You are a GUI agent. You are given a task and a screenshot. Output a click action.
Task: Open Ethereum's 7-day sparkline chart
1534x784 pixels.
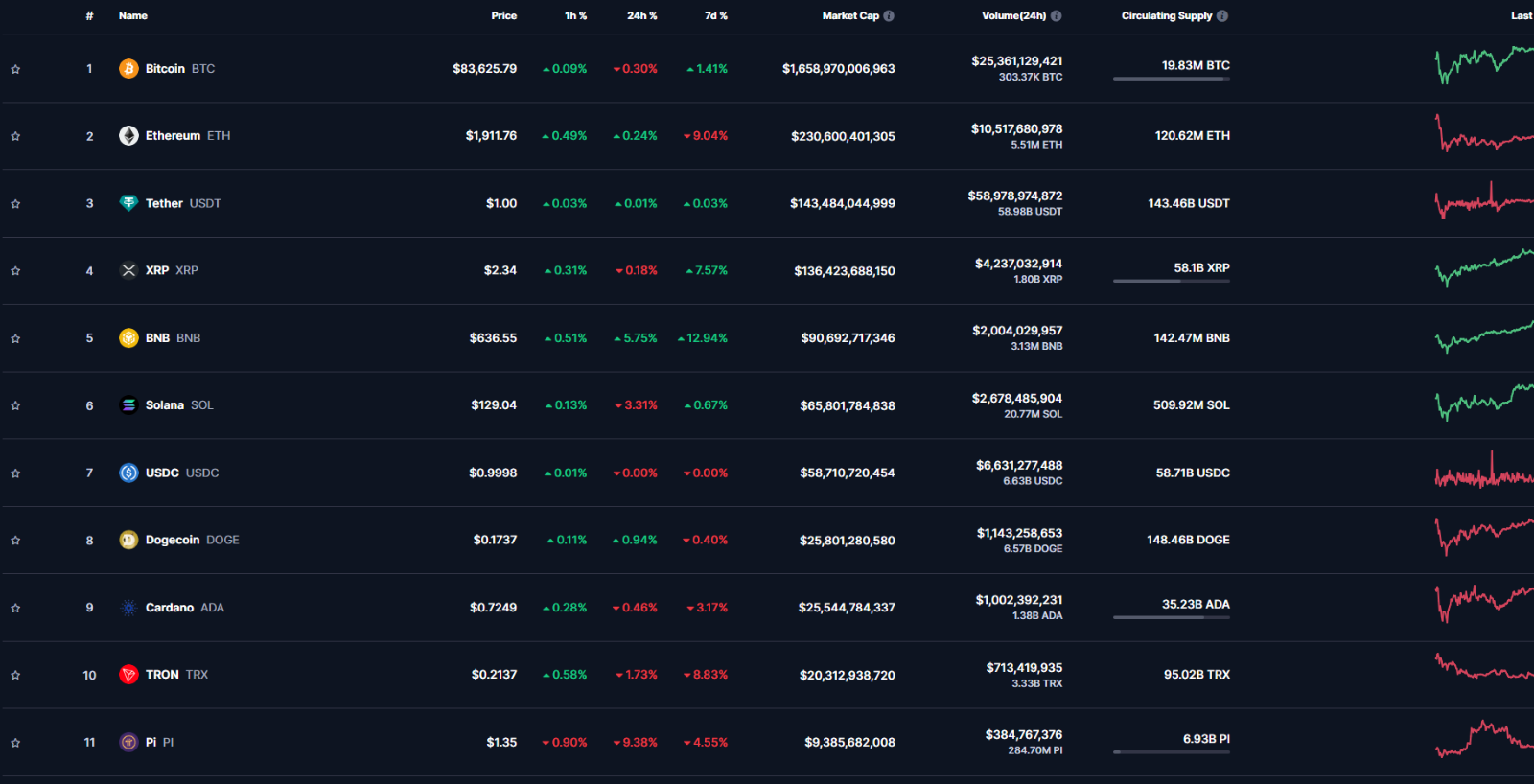(x=1484, y=134)
